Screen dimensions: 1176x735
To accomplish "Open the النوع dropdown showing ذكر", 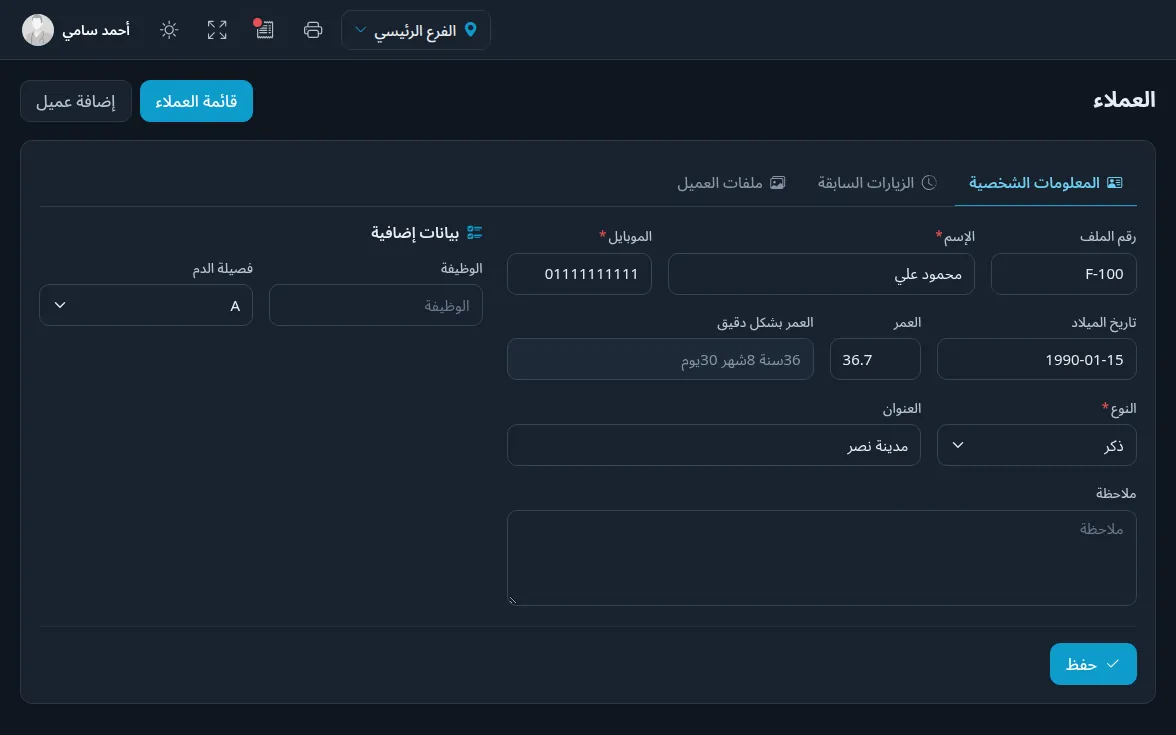I will (1036, 445).
